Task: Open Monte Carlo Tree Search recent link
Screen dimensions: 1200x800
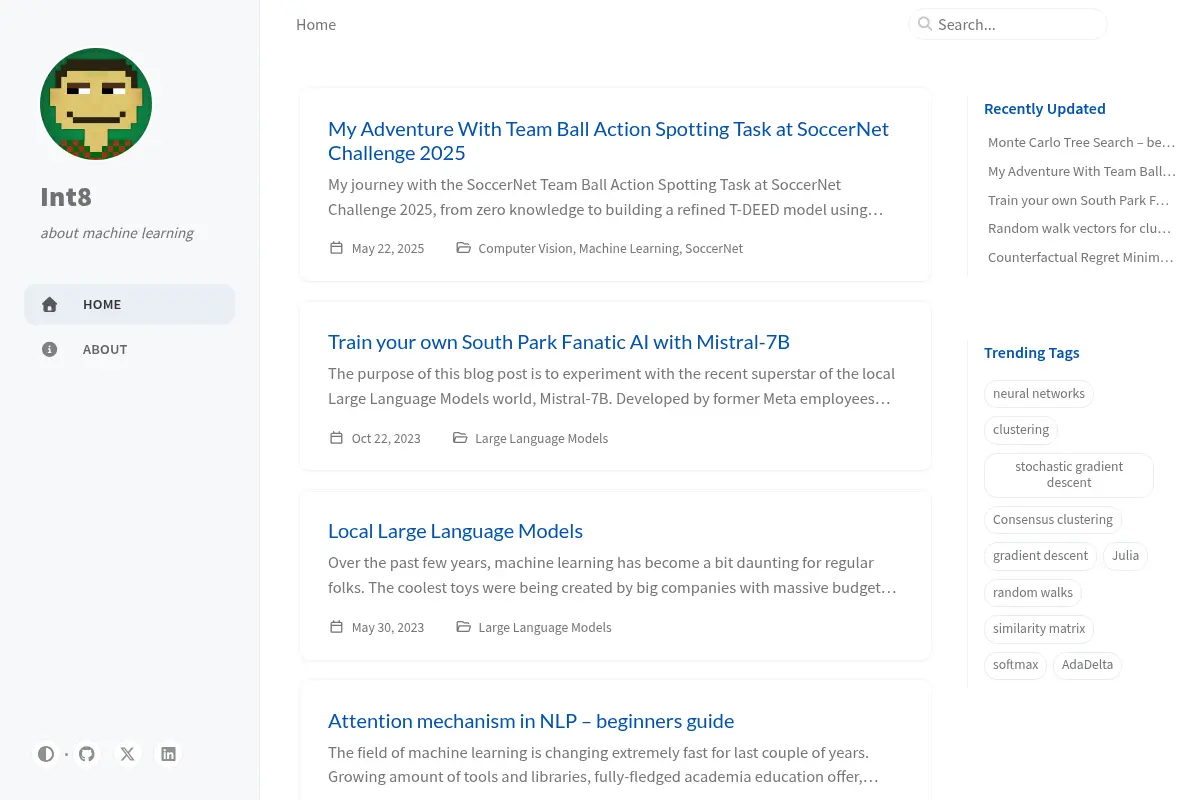Action: point(1081,142)
